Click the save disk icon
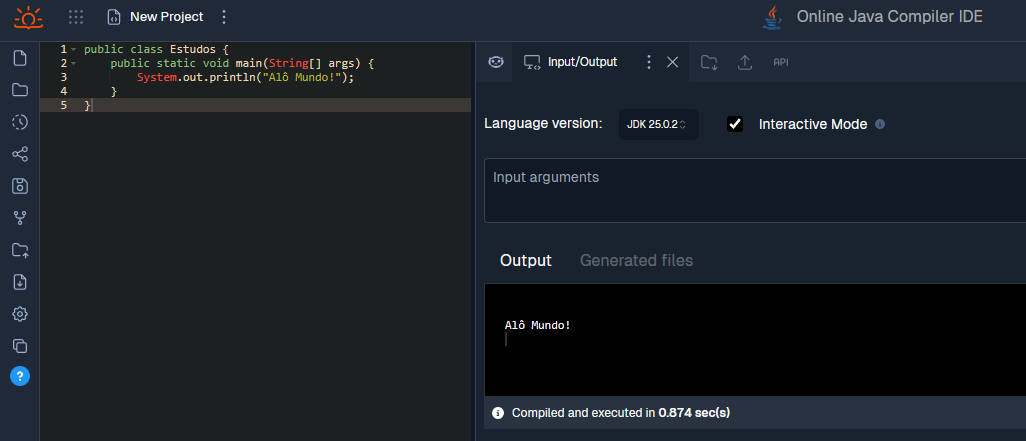Viewport: 1026px width, 441px height. click(x=20, y=186)
